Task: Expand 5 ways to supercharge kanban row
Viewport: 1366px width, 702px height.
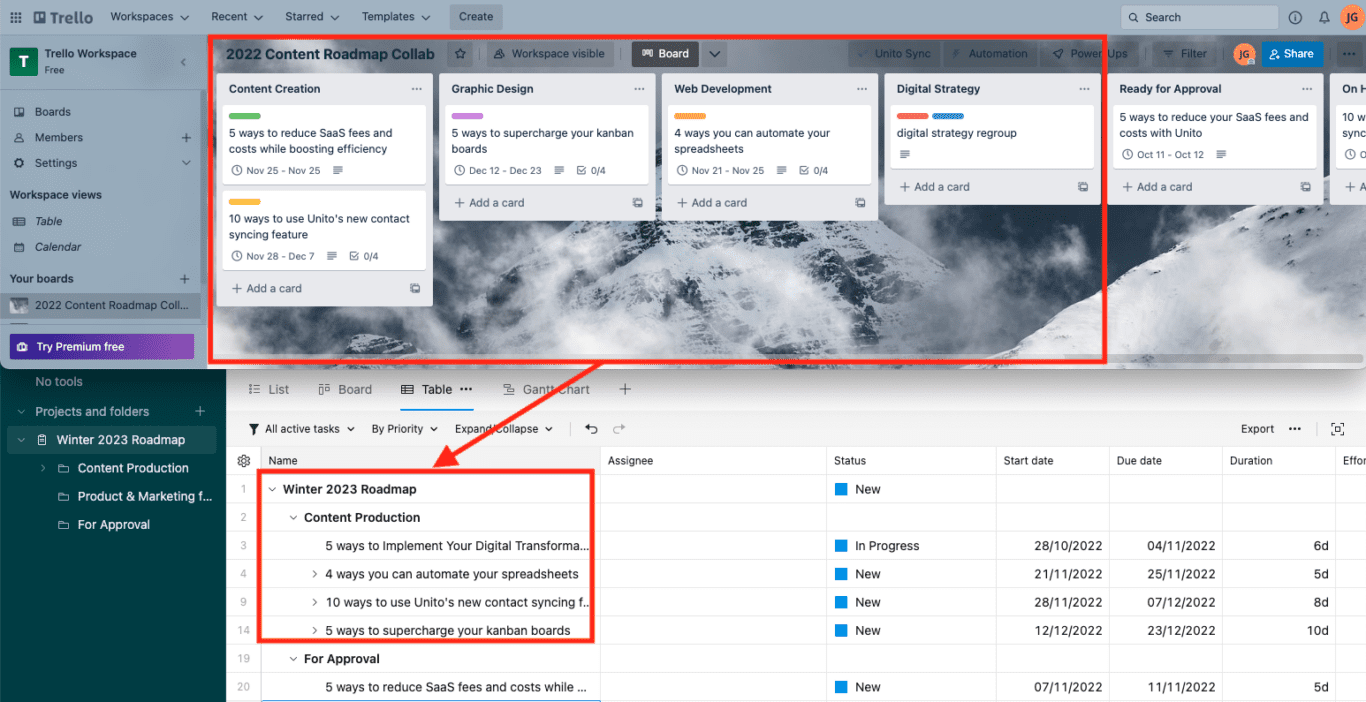Action: 314,631
